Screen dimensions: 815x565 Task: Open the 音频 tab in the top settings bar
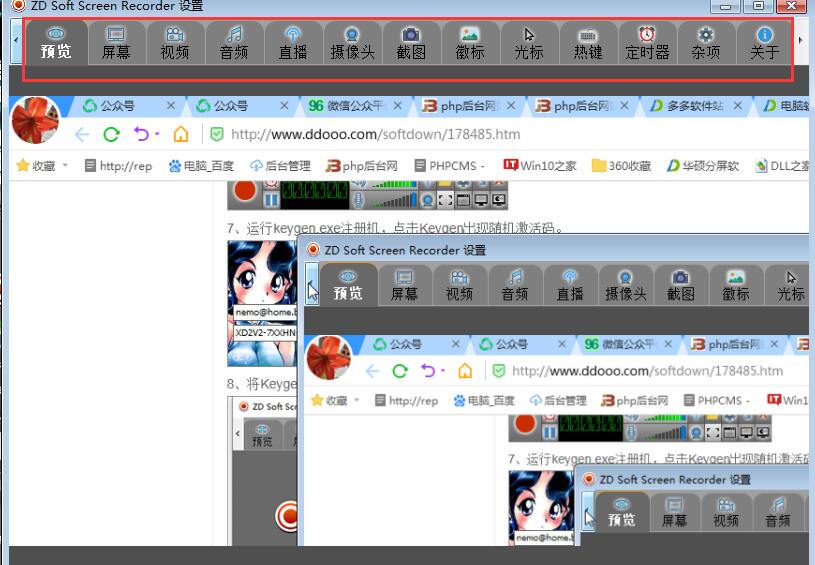click(x=234, y=43)
